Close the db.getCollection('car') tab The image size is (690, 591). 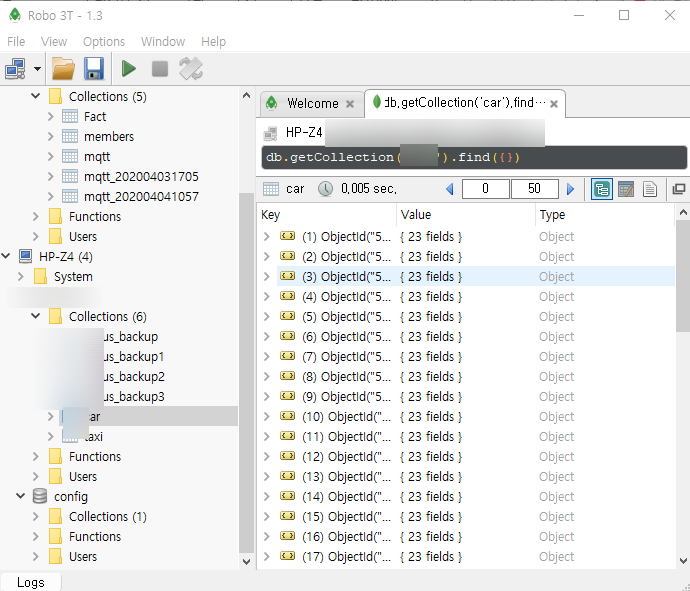554,104
